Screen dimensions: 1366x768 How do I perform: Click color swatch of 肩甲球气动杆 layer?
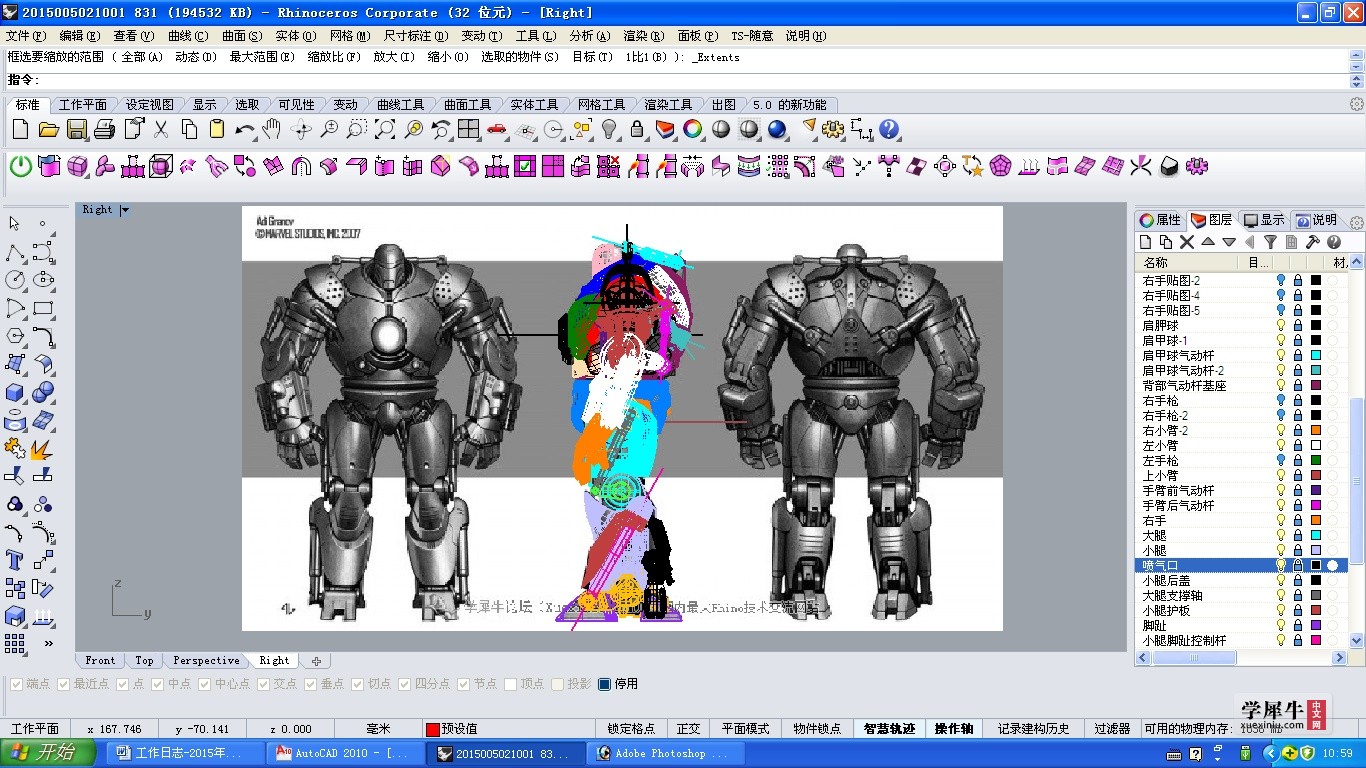coord(1316,355)
